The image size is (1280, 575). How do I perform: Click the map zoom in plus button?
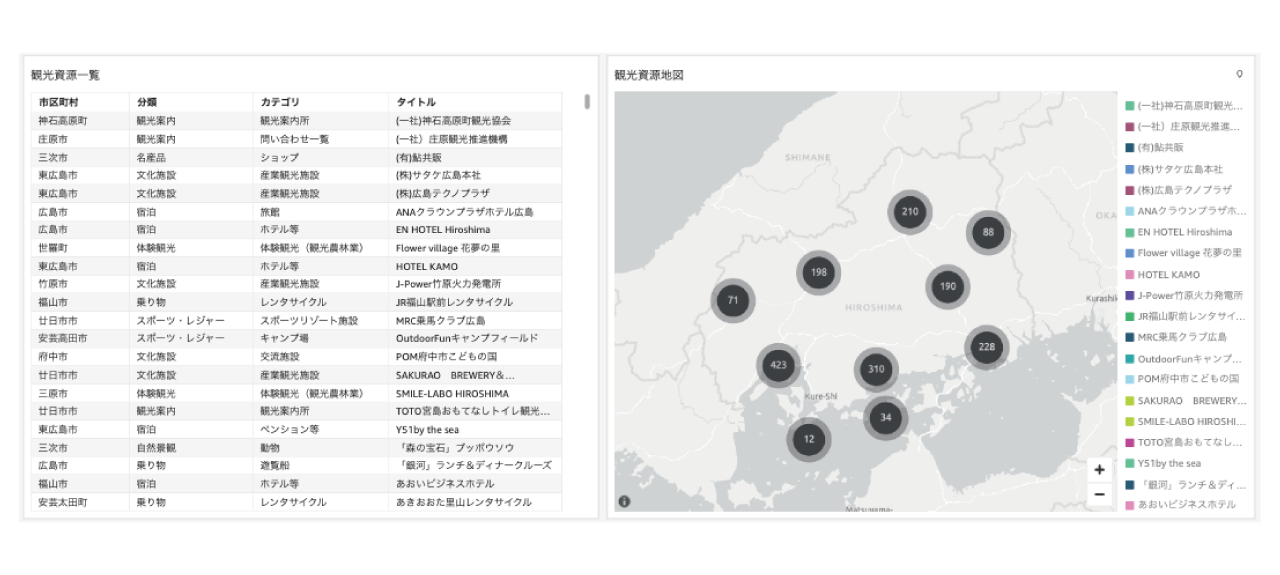pos(1099,470)
